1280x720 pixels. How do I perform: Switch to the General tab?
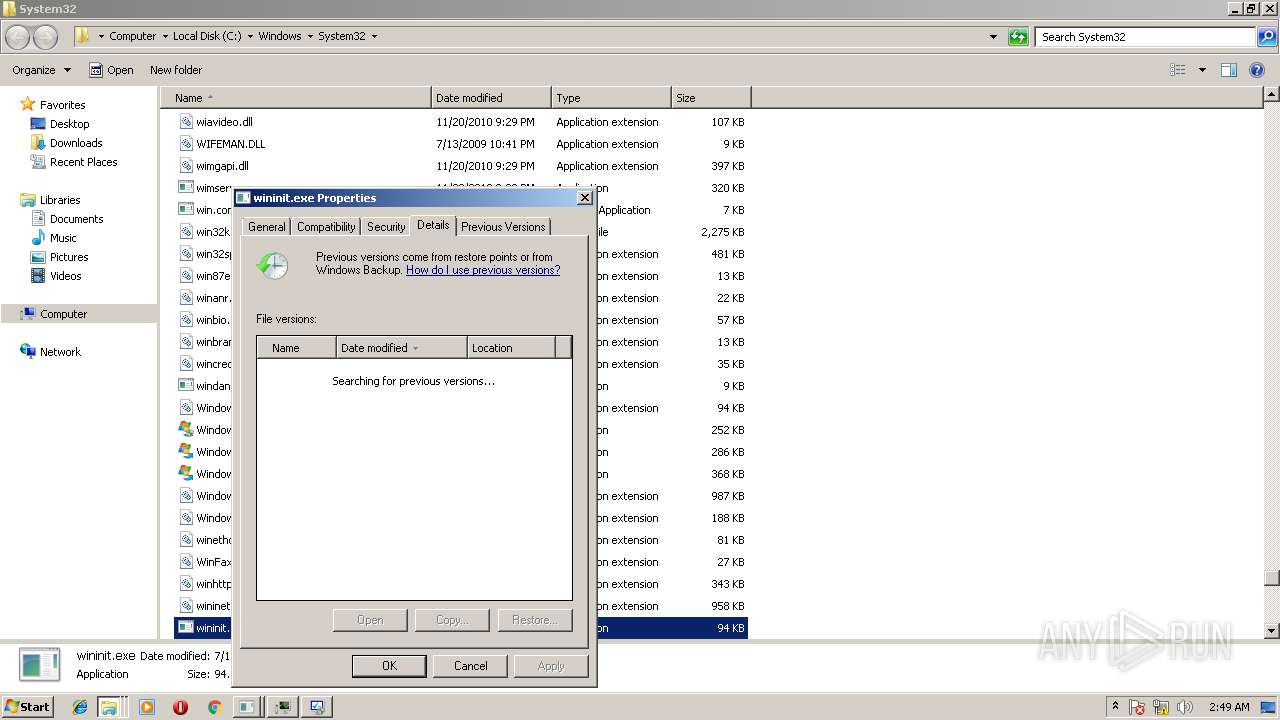pos(267,227)
